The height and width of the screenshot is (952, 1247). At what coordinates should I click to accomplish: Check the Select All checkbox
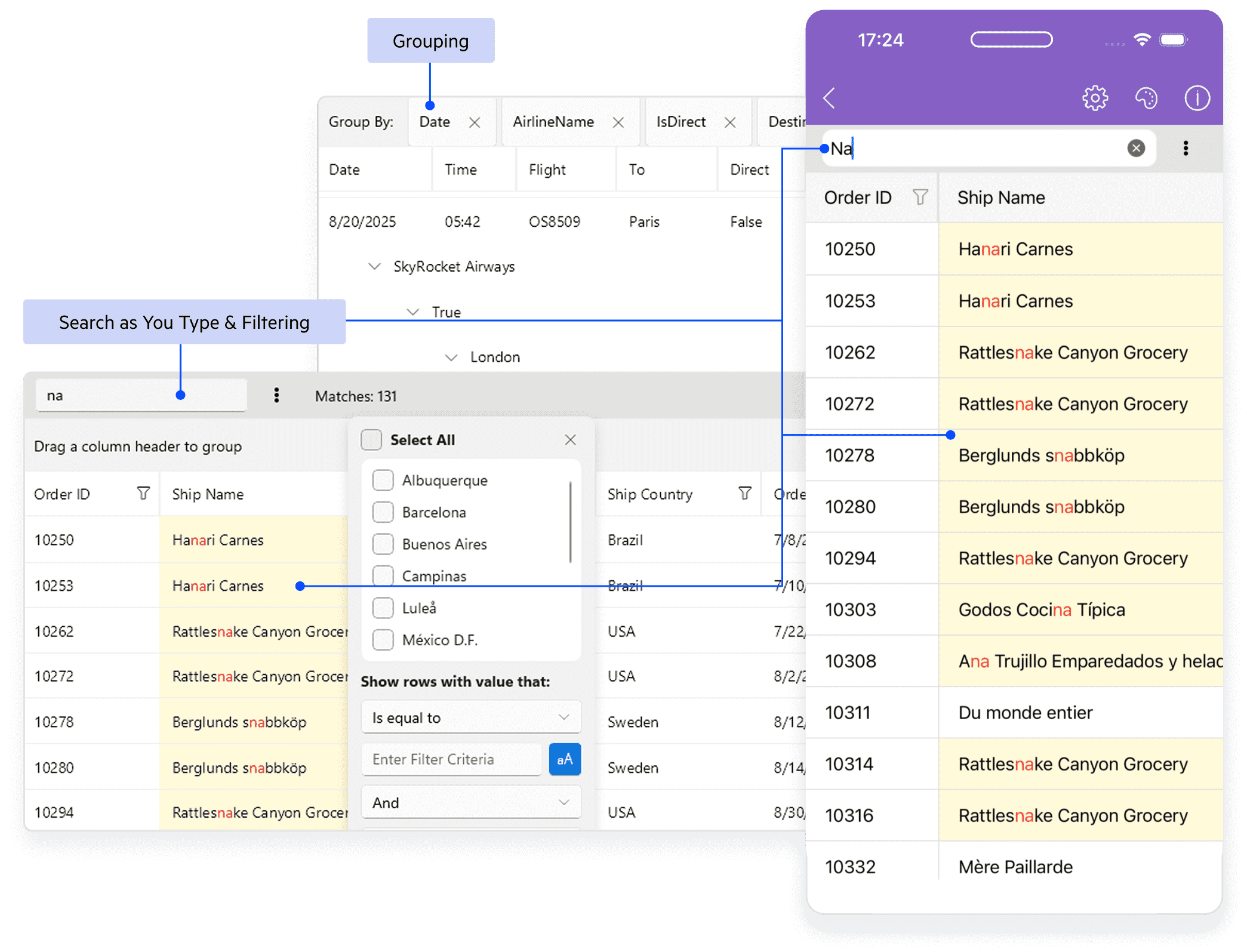coord(371,439)
